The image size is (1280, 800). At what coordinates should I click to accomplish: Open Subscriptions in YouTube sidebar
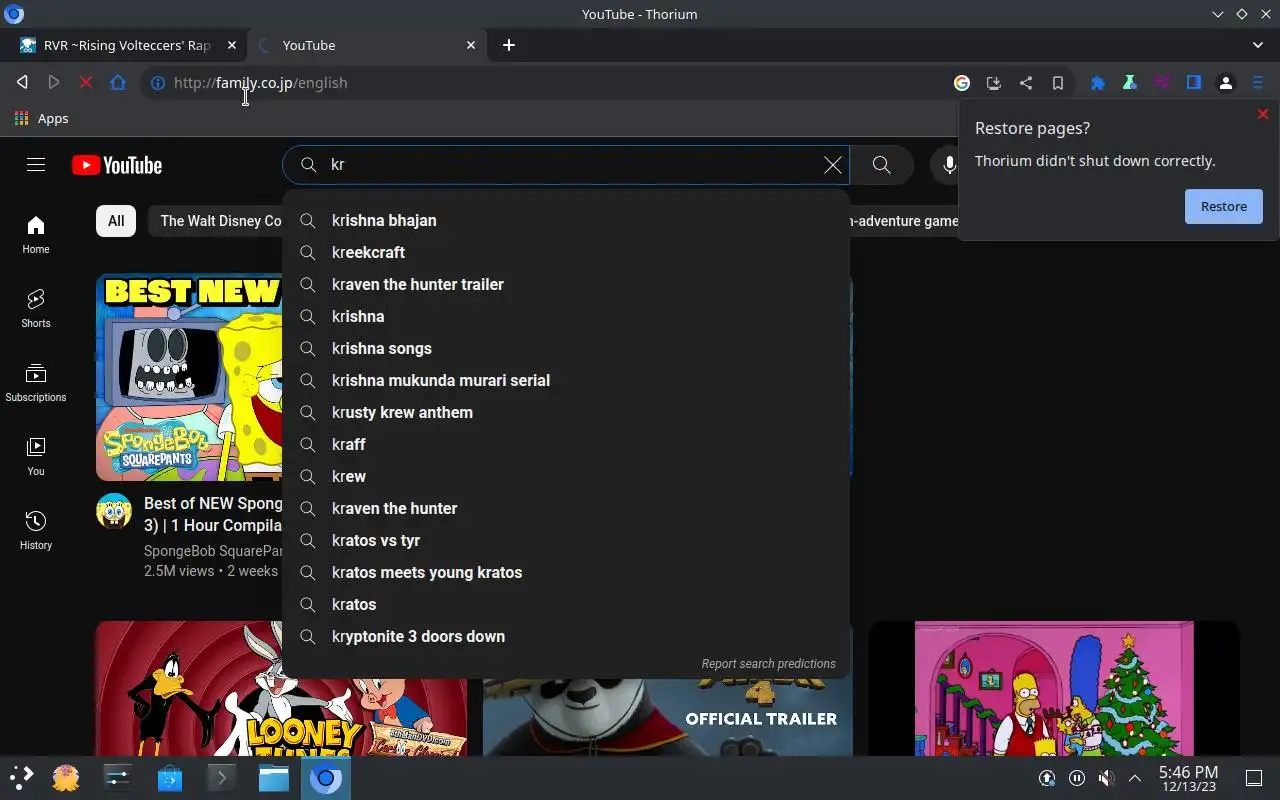pos(36,383)
